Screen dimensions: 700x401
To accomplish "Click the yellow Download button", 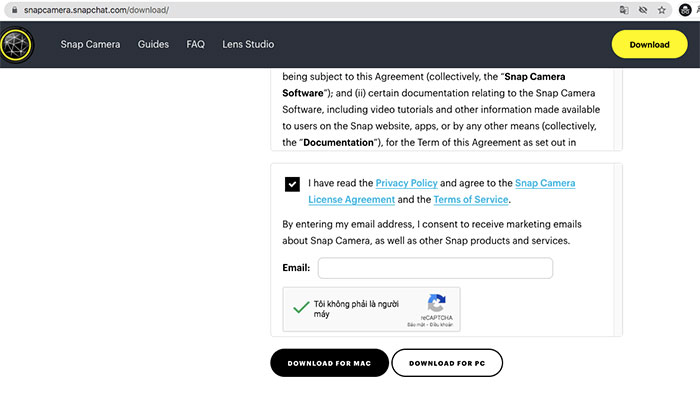I will point(649,44).
